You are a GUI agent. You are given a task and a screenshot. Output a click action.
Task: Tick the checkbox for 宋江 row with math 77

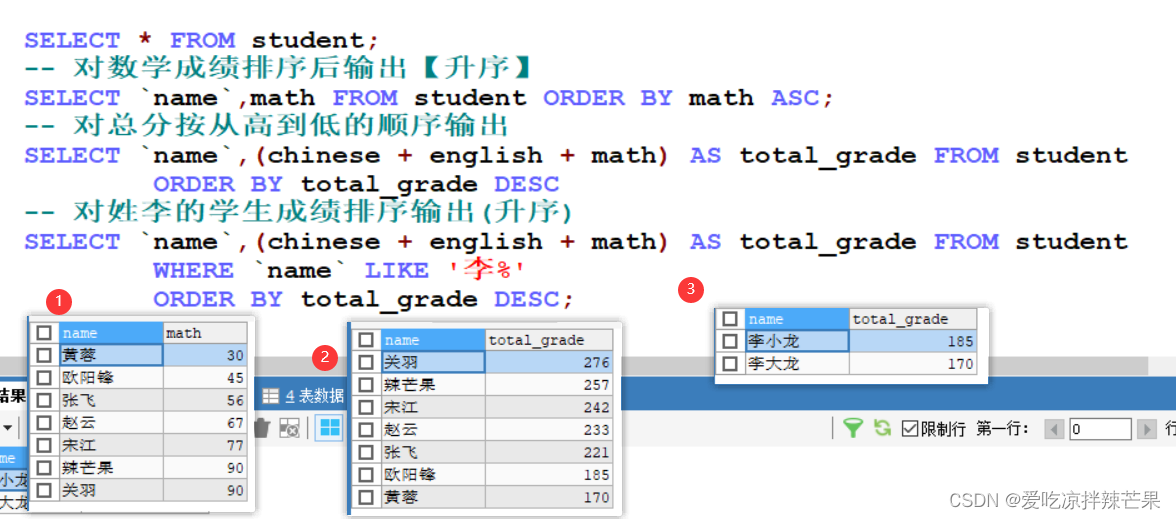pos(45,446)
